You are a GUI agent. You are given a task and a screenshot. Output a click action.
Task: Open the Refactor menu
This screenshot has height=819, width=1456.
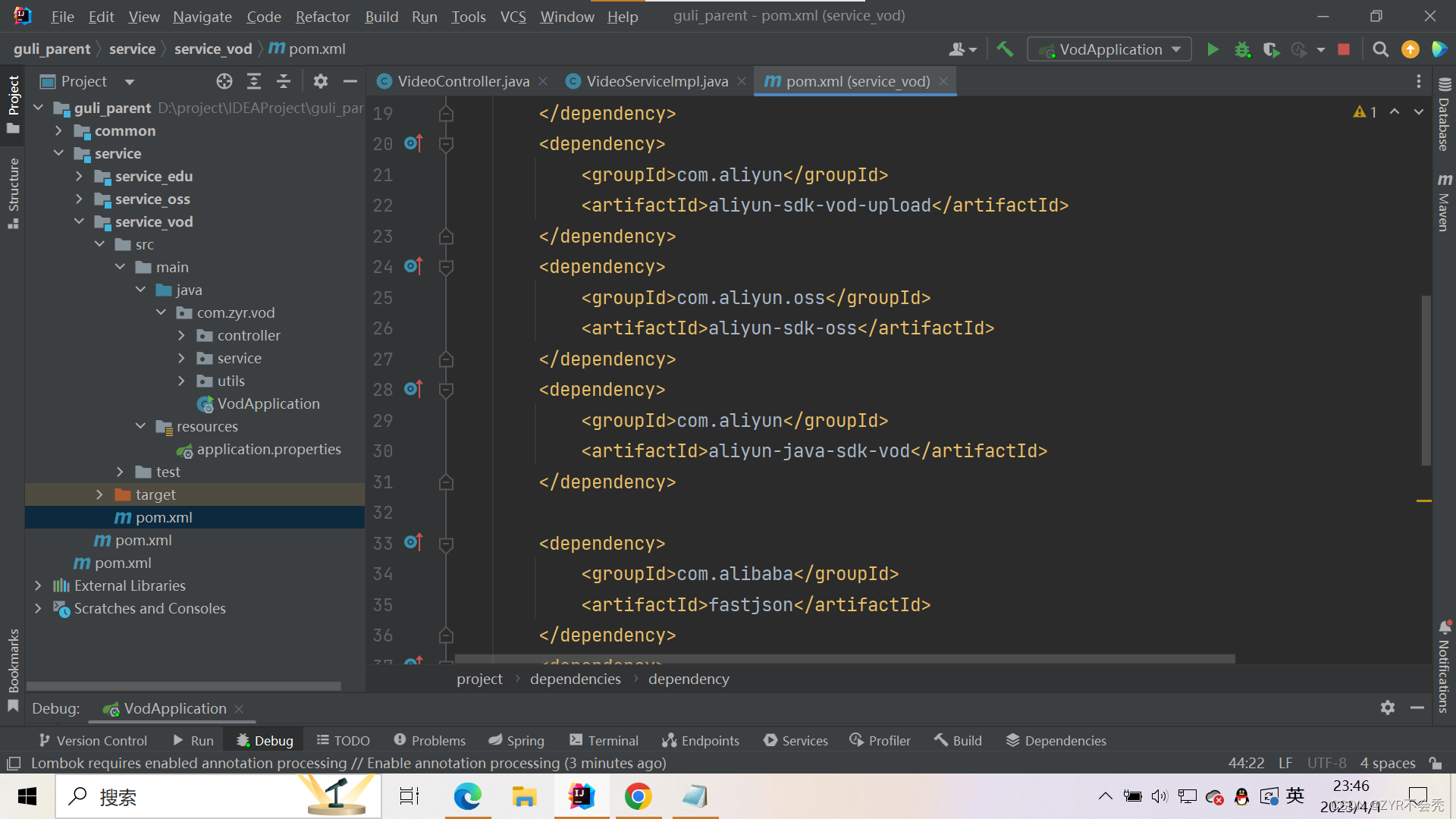(x=322, y=16)
